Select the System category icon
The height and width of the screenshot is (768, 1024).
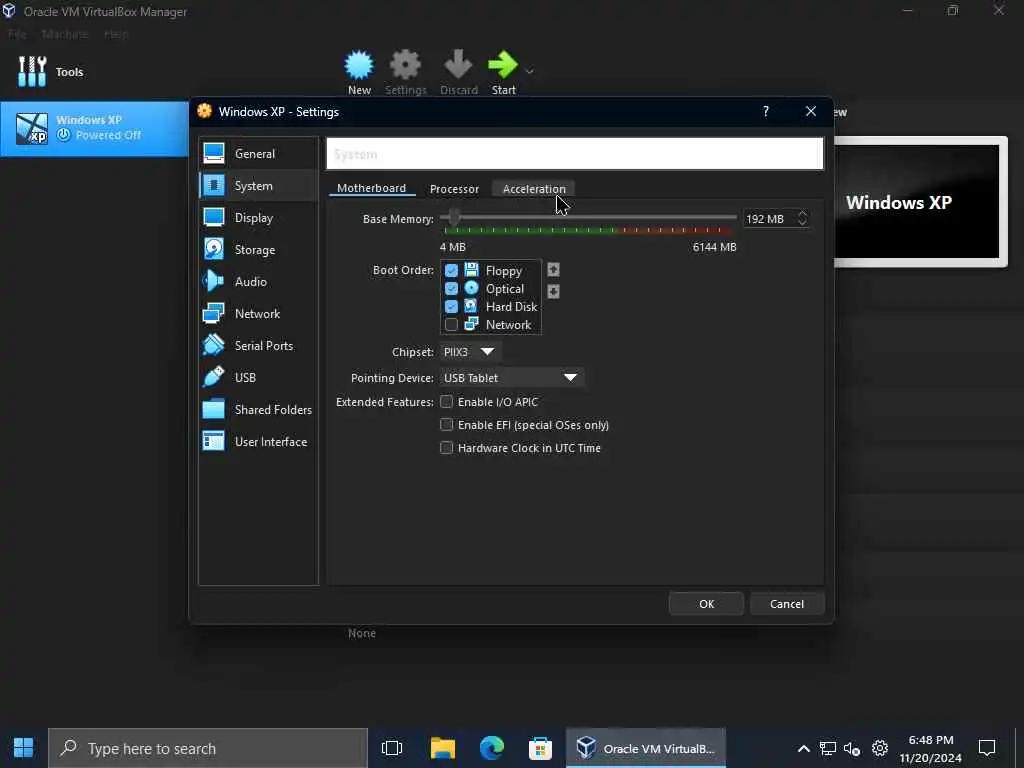[x=214, y=185]
